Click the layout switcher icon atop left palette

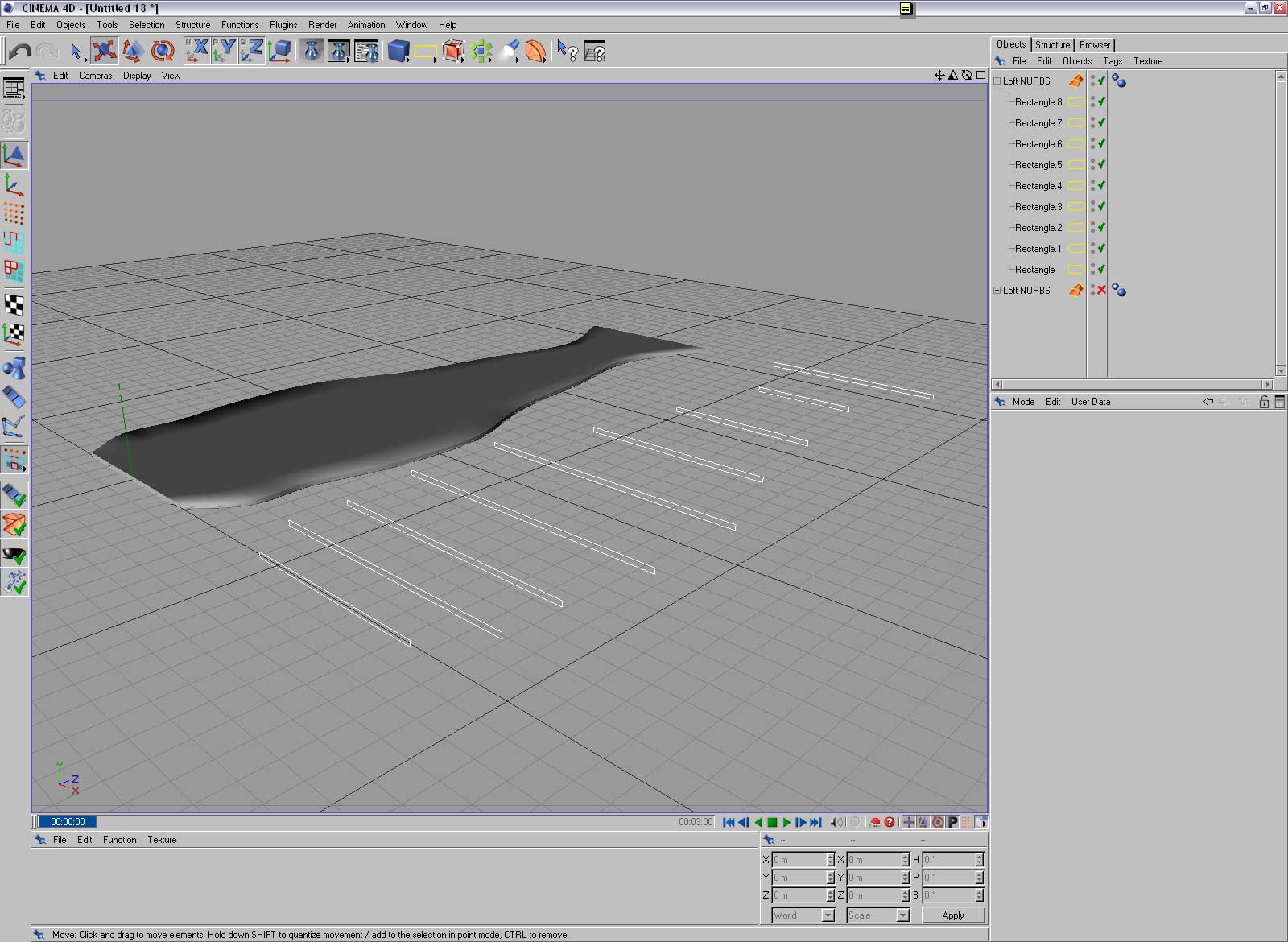pyautogui.click(x=14, y=88)
